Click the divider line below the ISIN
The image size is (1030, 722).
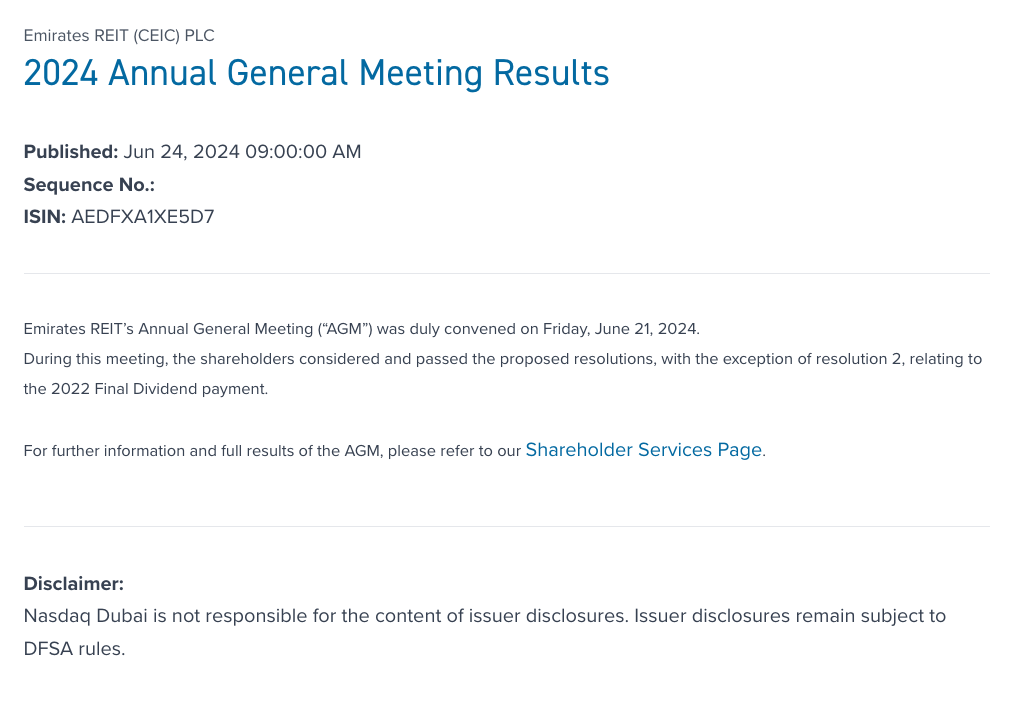click(506, 273)
